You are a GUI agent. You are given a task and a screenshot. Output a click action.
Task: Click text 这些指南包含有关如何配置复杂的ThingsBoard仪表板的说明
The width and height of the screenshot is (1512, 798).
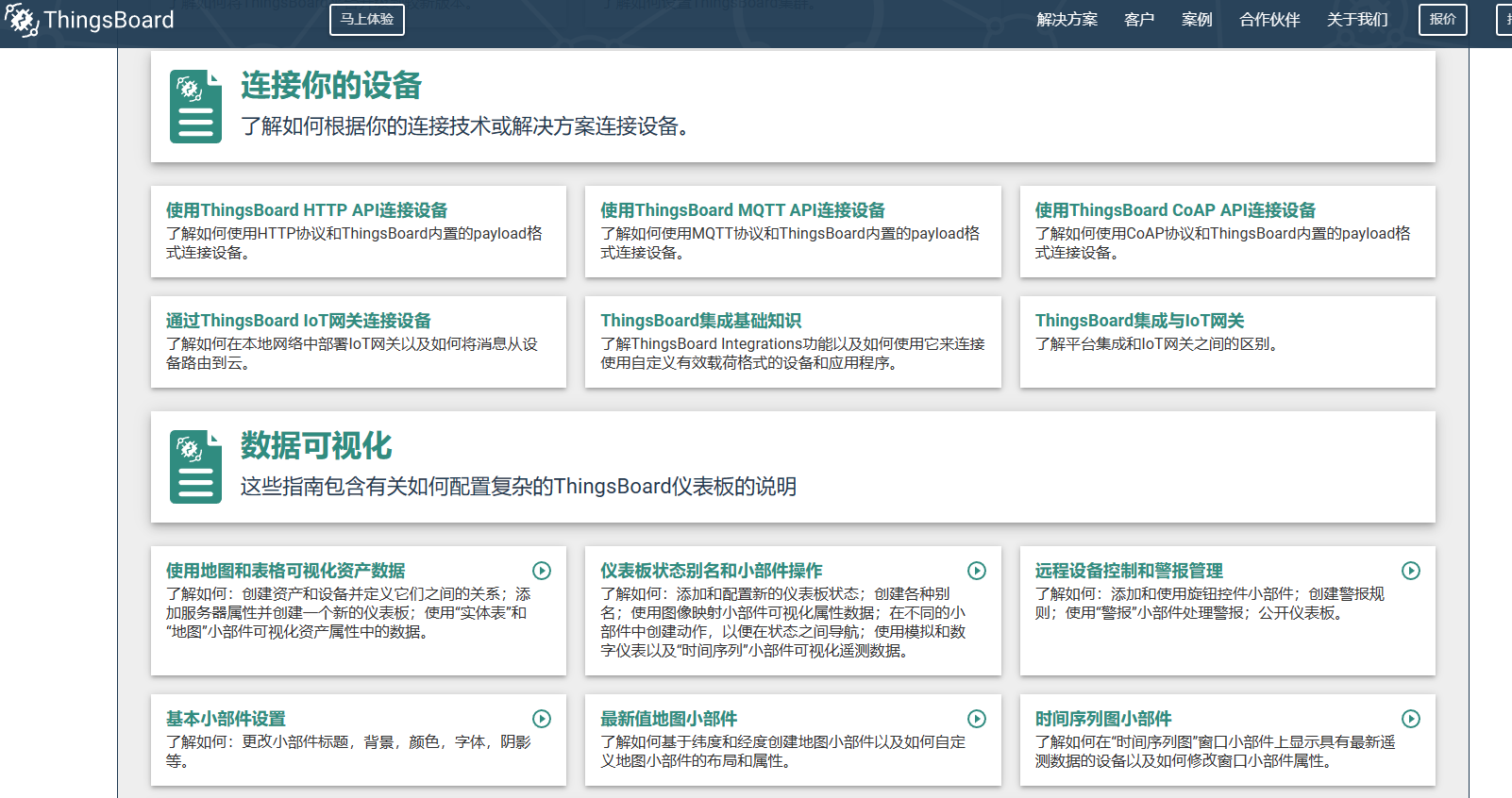518,487
